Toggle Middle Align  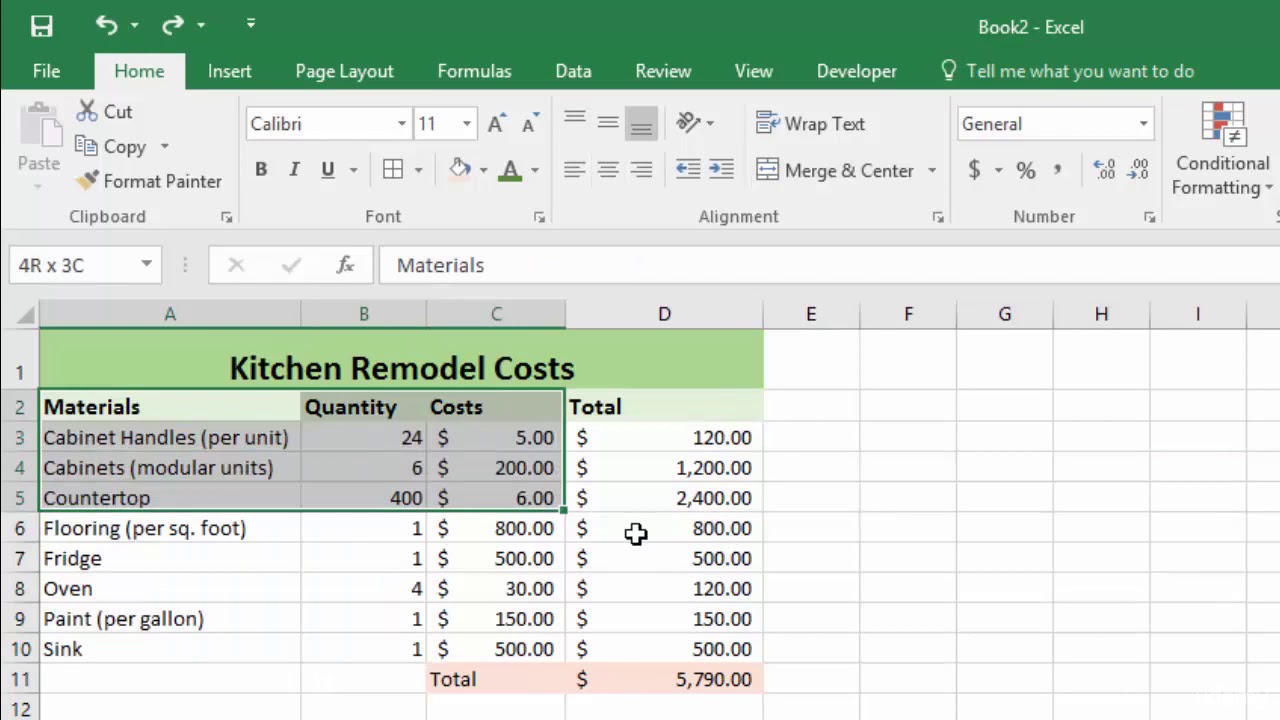pos(608,123)
